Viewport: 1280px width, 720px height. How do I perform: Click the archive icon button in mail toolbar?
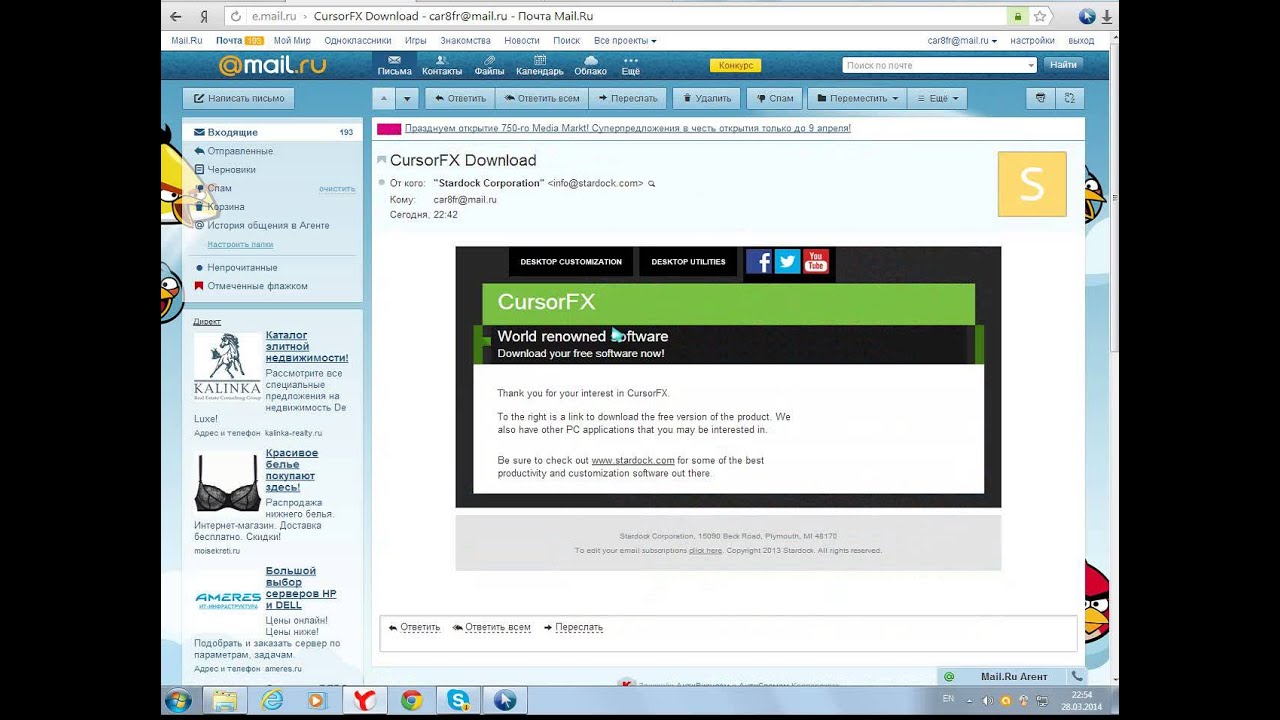[x=1040, y=98]
